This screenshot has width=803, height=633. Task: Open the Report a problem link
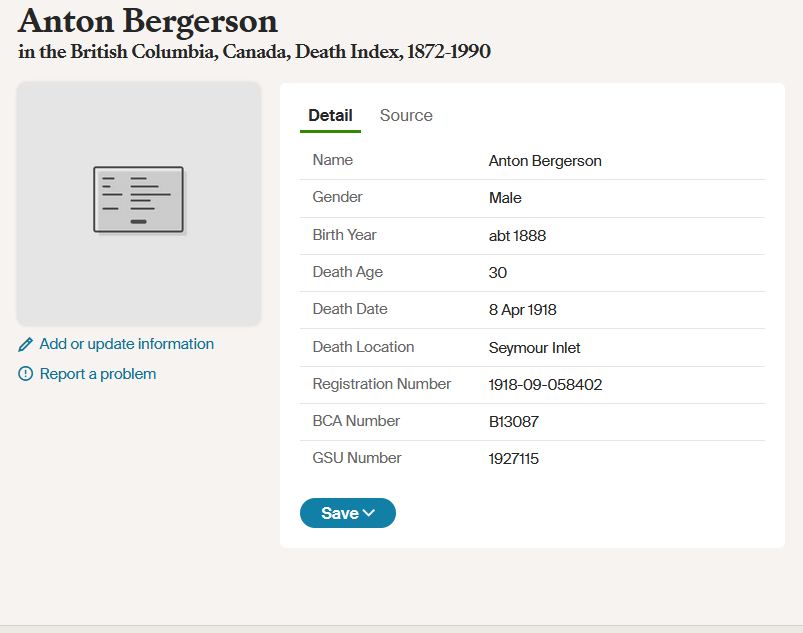click(x=98, y=374)
